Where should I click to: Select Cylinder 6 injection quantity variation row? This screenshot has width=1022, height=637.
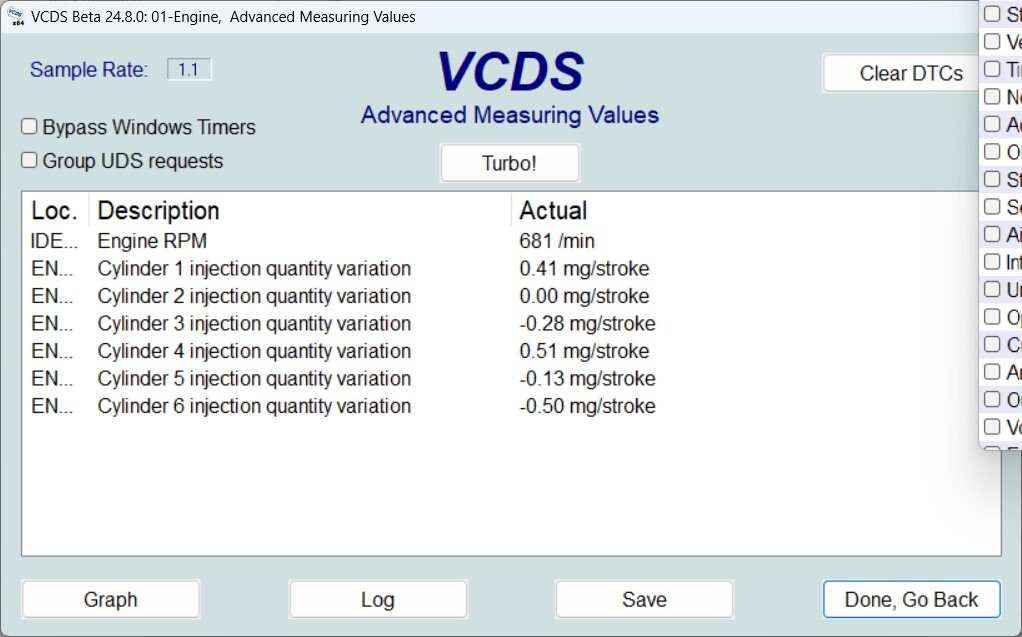coord(254,406)
